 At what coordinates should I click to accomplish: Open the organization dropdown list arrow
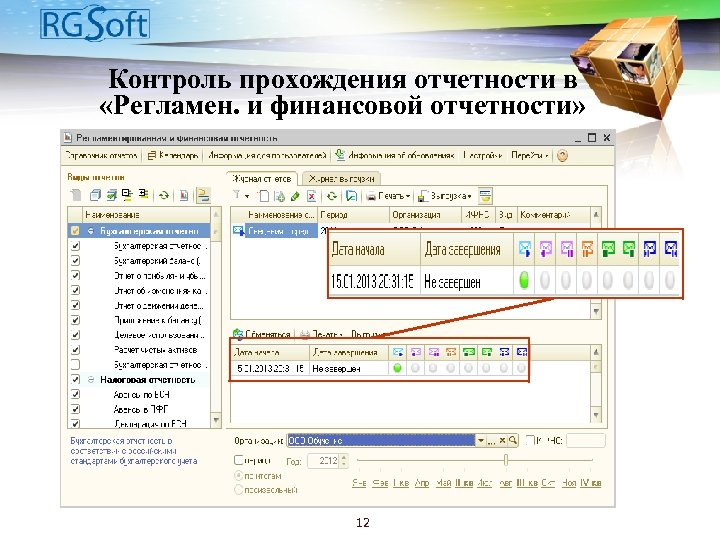tap(480, 440)
